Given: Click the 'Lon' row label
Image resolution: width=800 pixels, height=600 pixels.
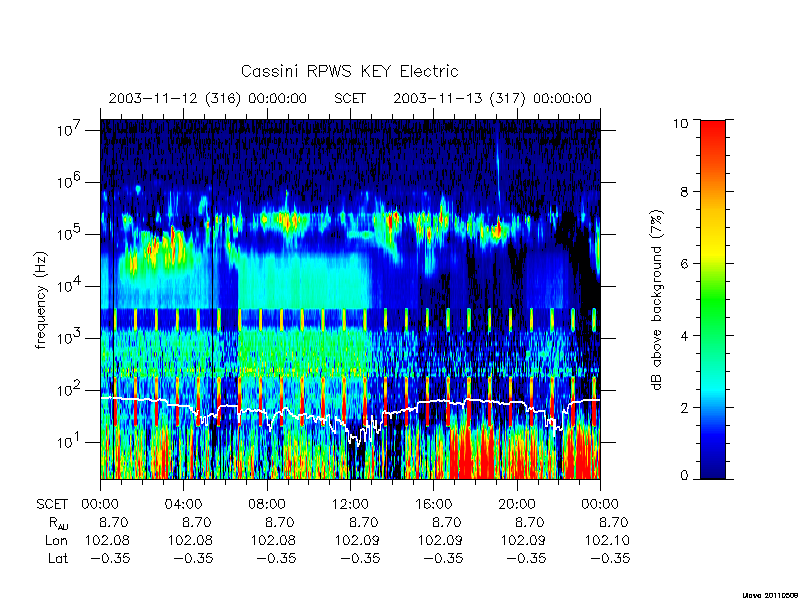Looking at the screenshot, I should click(56, 540).
